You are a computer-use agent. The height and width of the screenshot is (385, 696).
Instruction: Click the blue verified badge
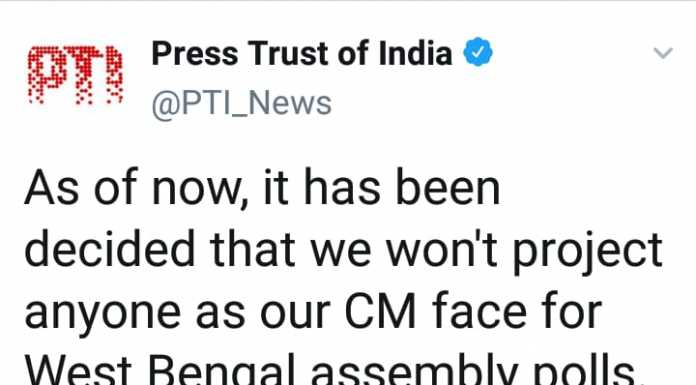[478, 52]
